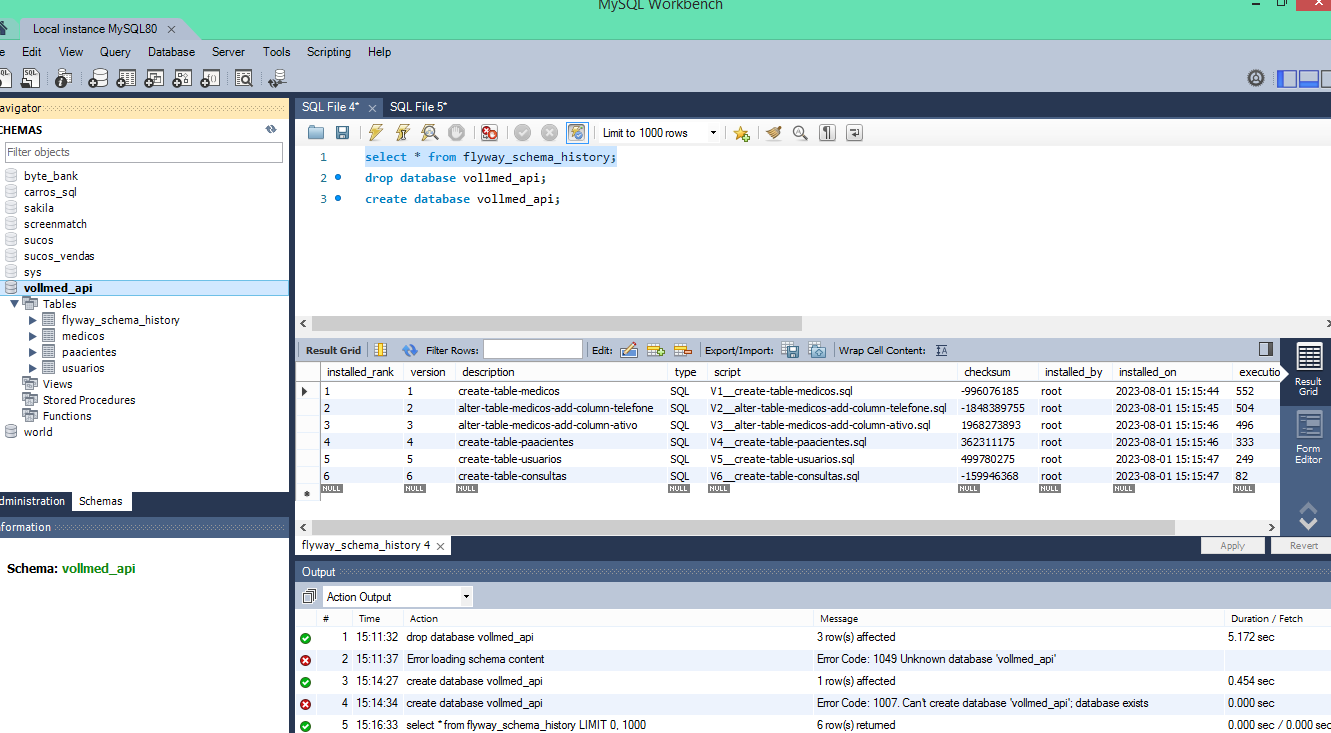Viewport: 1331px width, 733px height.
Task: Toggle word wrap in the editor
Action: pyautogui.click(x=854, y=132)
